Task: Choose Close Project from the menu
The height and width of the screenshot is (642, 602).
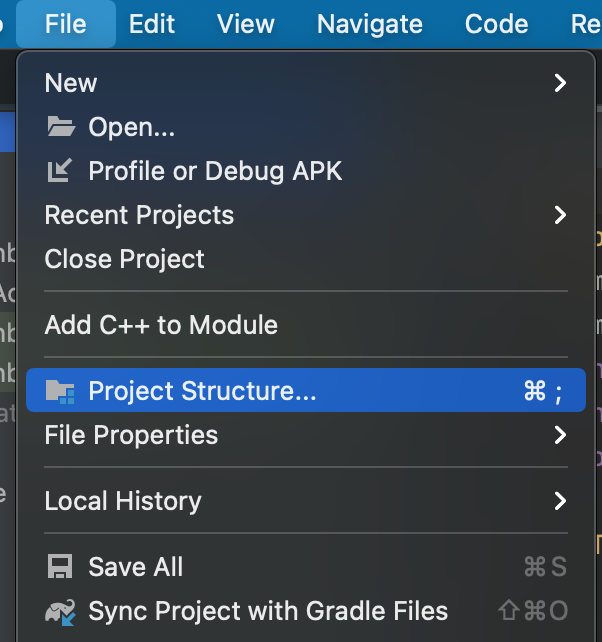Action: coord(125,259)
